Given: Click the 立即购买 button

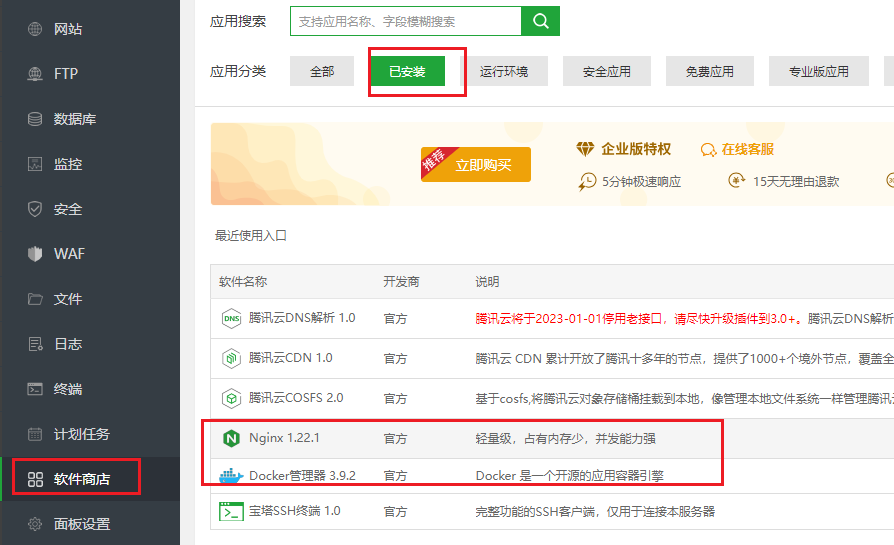Looking at the screenshot, I should click(476, 165).
